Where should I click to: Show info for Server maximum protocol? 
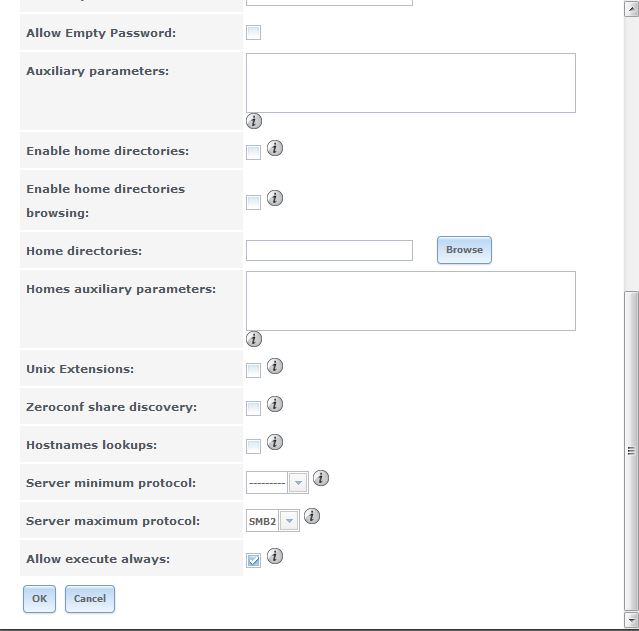tap(312, 516)
